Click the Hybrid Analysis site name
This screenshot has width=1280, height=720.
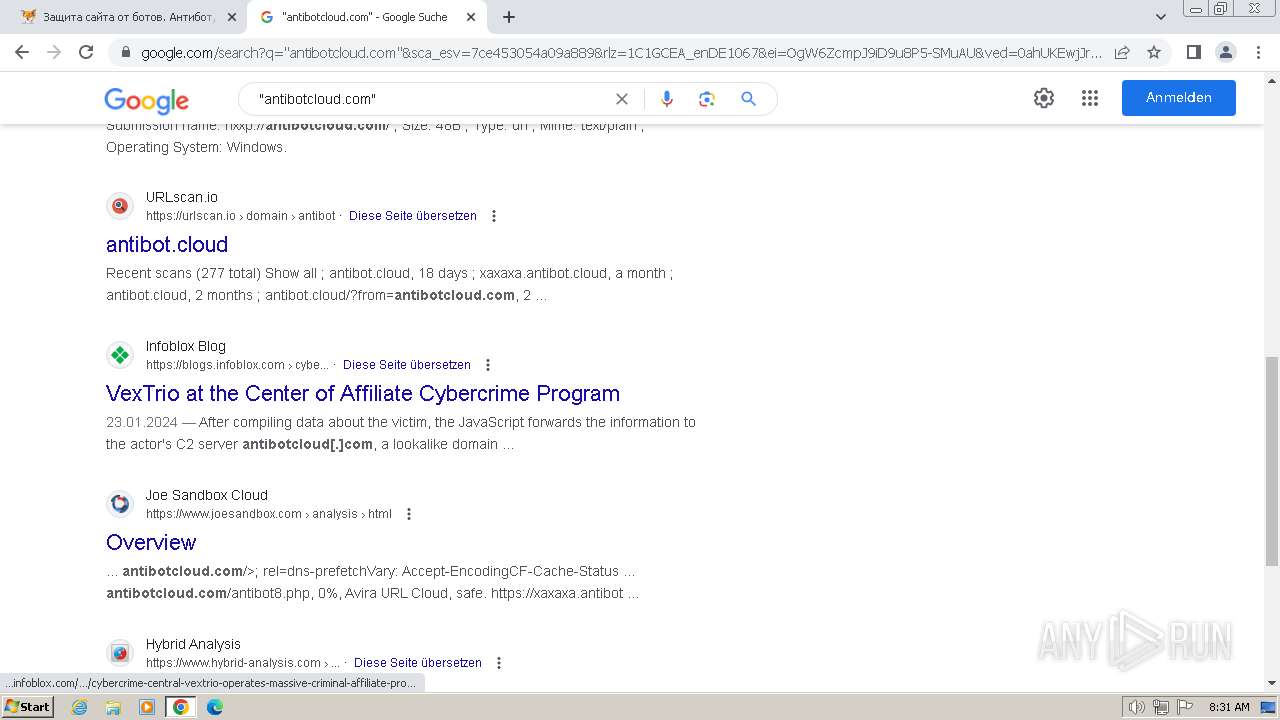pyautogui.click(x=193, y=644)
